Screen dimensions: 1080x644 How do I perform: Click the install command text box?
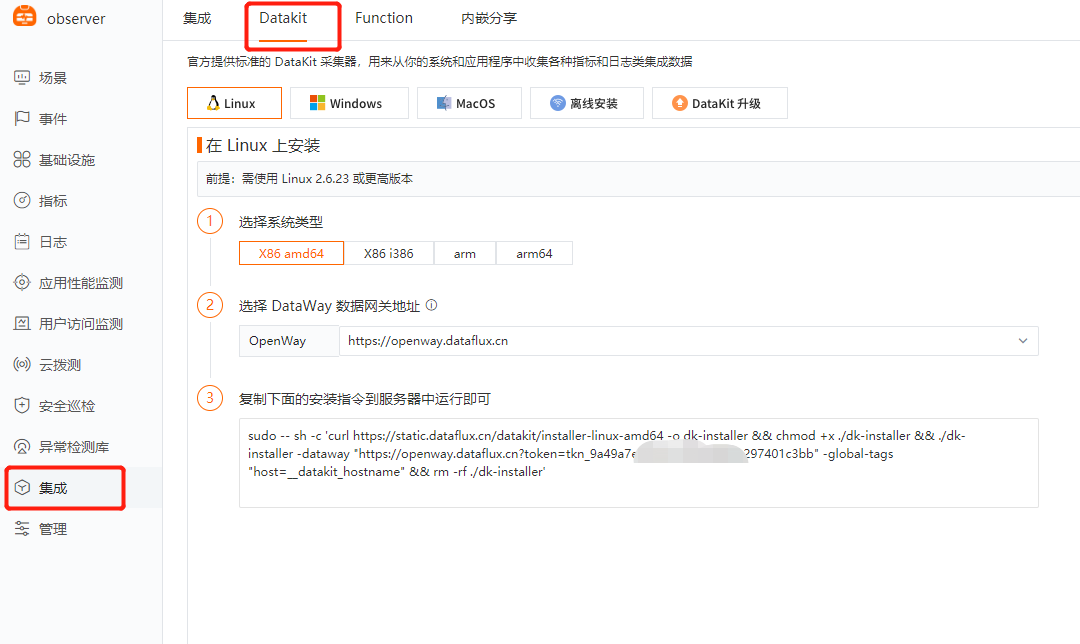coord(638,463)
